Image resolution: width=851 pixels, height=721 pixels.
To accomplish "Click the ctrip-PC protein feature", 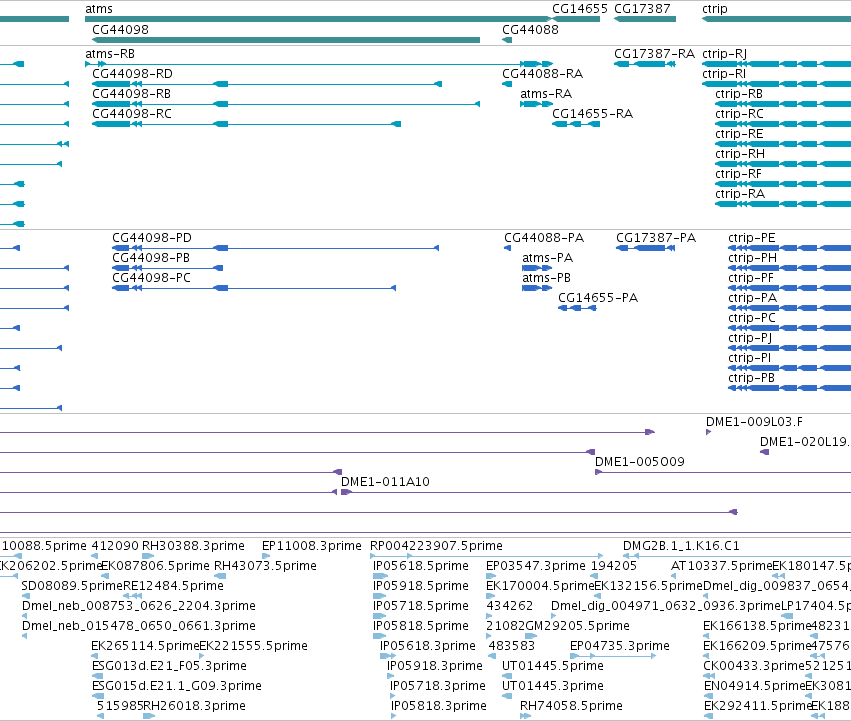I will pos(790,328).
